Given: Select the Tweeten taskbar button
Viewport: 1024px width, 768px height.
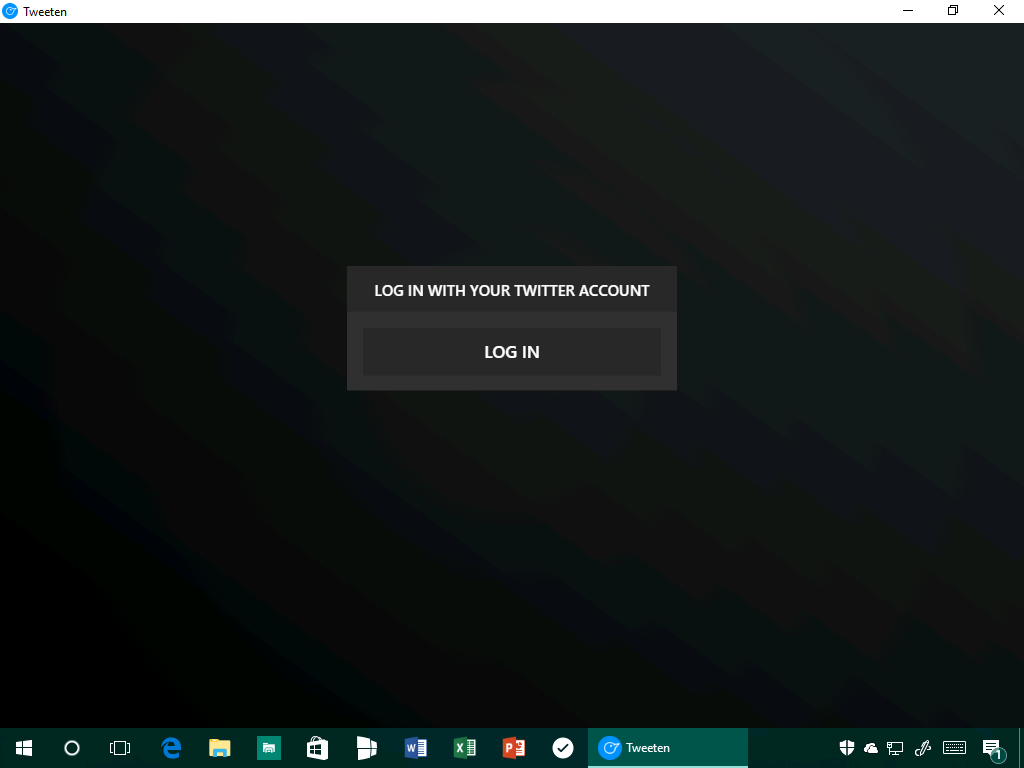Looking at the screenshot, I should [x=667, y=748].
